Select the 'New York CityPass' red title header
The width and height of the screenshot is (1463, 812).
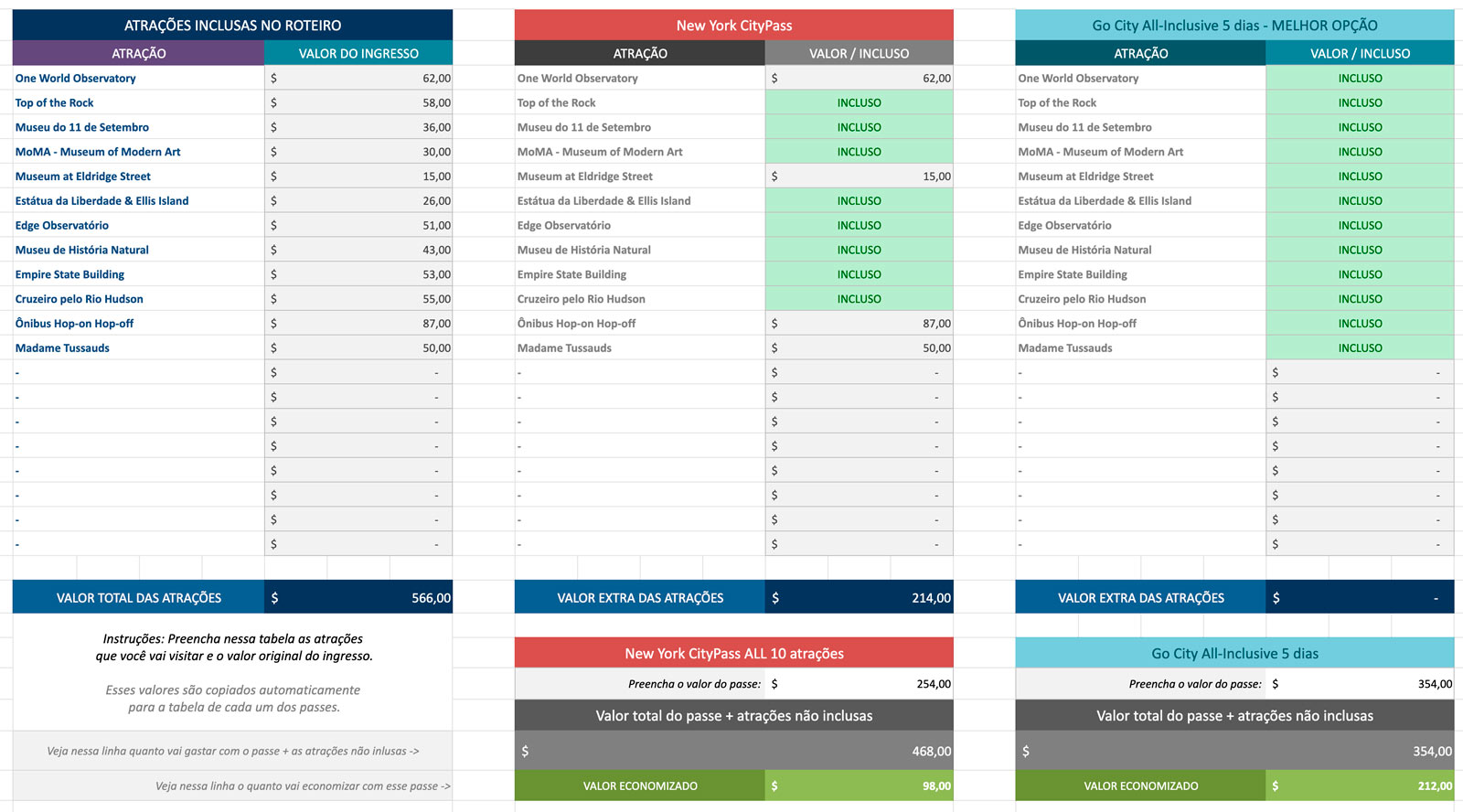[x=733, y=26]
